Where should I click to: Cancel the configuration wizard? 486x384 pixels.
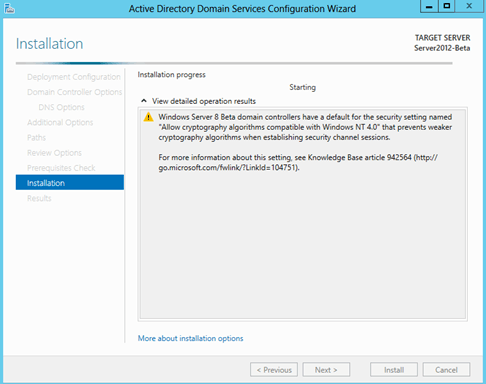446,370
